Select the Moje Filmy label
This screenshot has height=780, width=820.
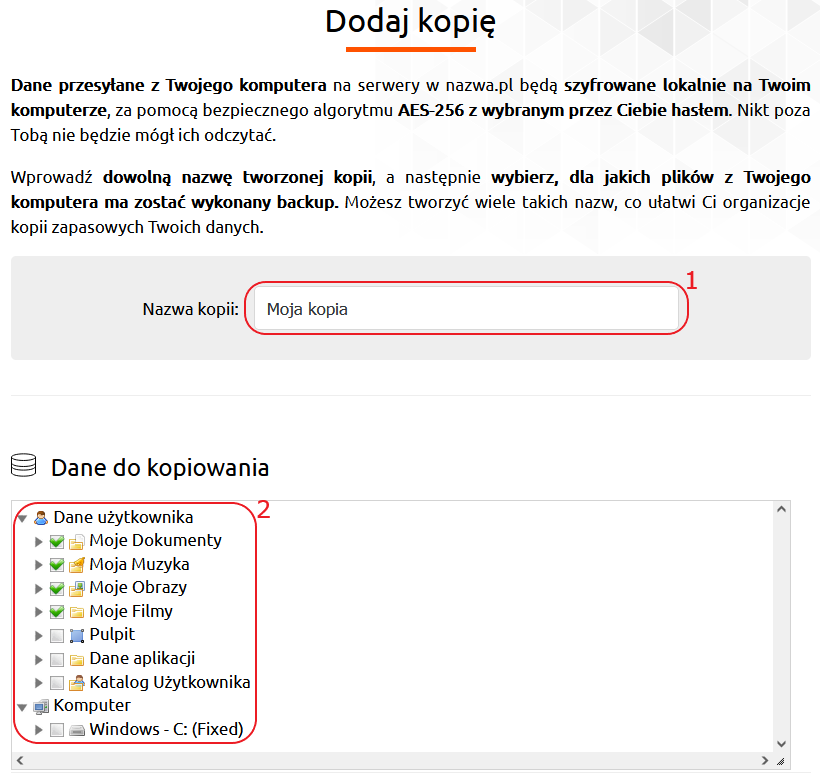tap(131, 611)
